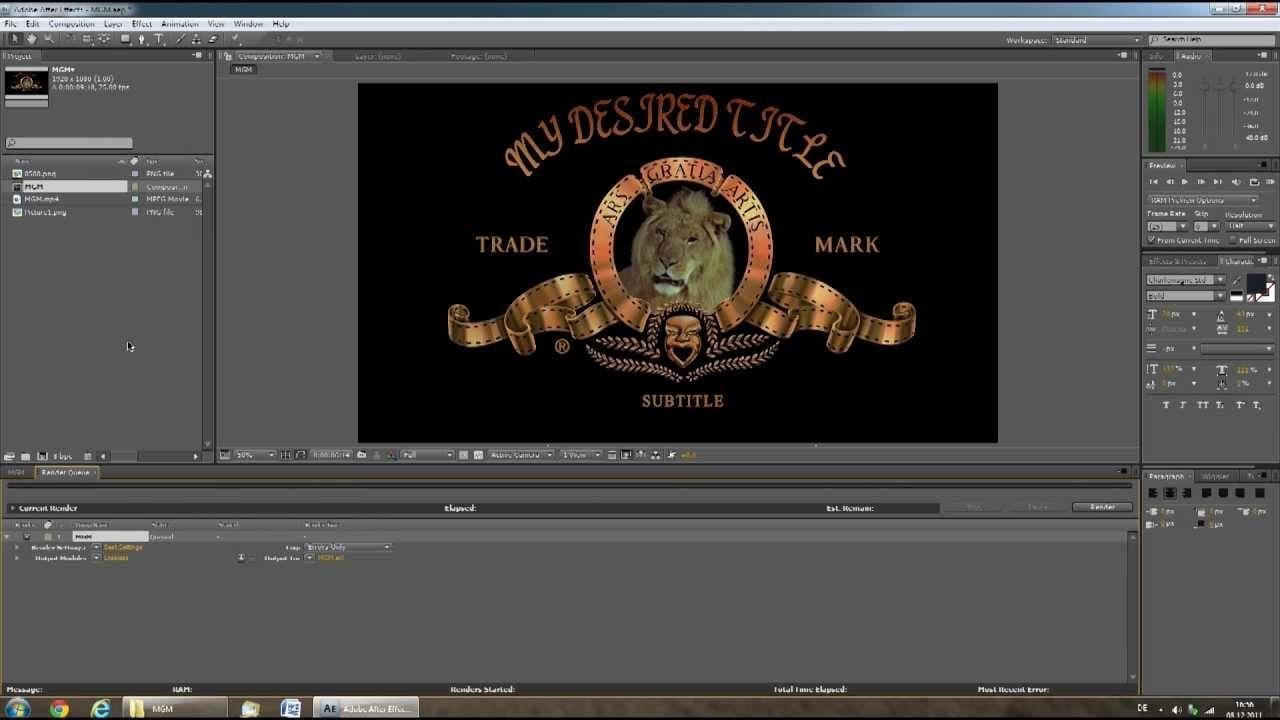Jump to last frame in Preview panel

coord(1218,181)
